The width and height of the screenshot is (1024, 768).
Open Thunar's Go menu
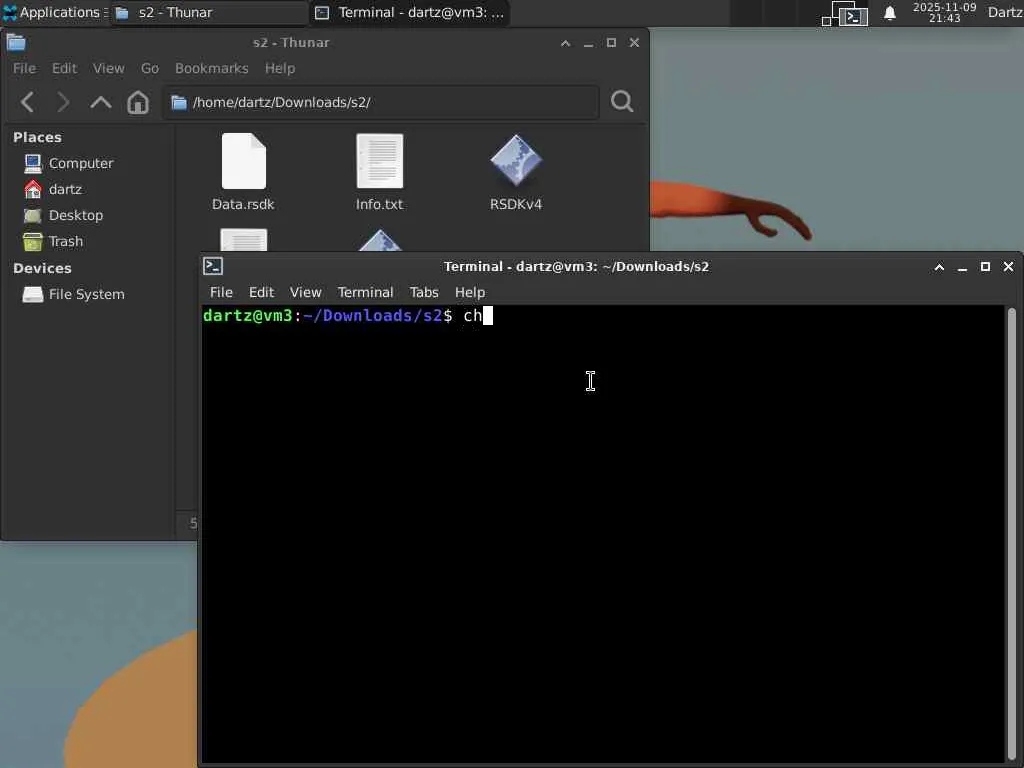[150, 69]
